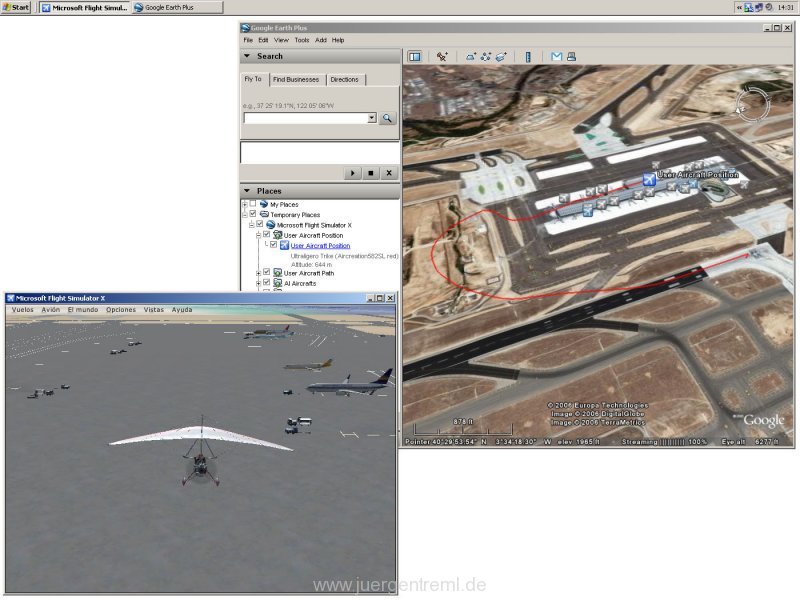Click the Flight Simulator X title bar icon

coord(10,298)
